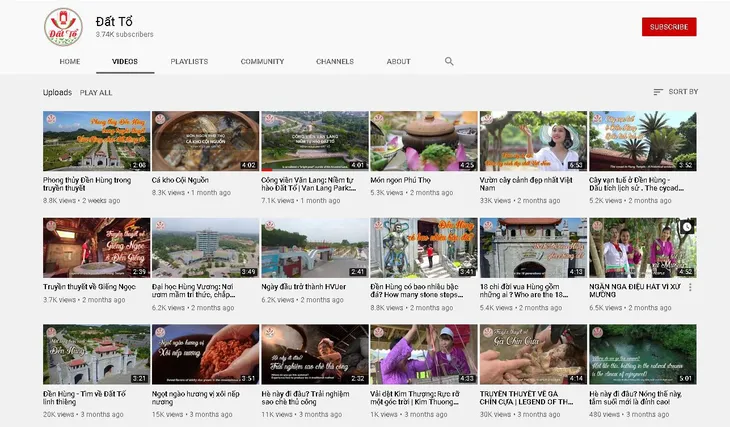This screenshot has height=427, width=730.
Task: Click the red SUBSCRIBE button
Action: pyautogui.click(x=669, y=27)
